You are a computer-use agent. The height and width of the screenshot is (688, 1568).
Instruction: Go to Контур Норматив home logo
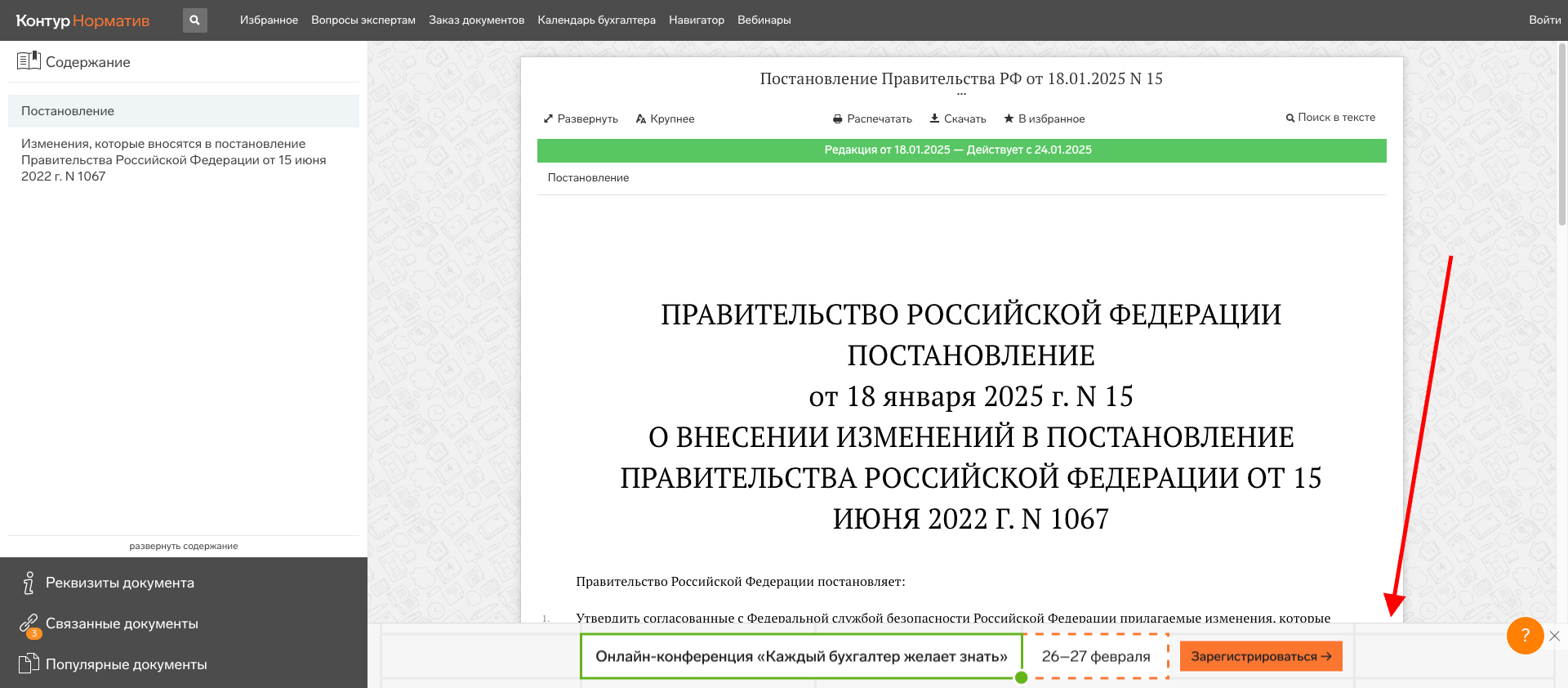pyautogui.click(x=82, y=20)
